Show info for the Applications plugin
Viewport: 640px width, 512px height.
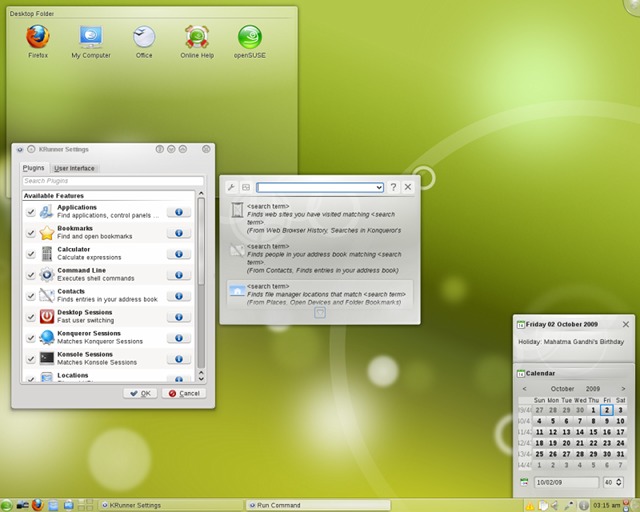coord(179,212)
